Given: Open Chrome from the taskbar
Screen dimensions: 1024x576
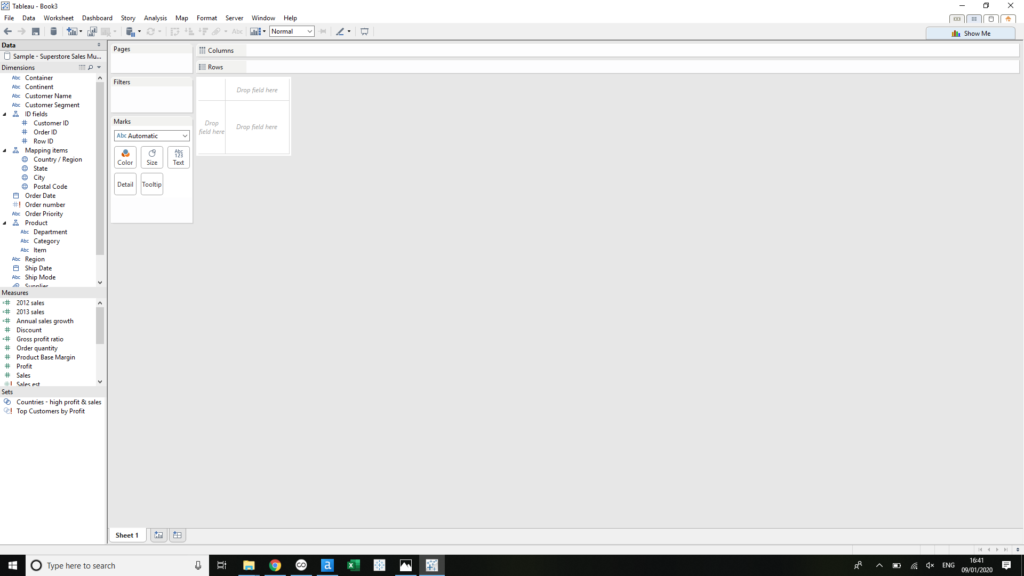Looking at the screenshot, I should pos(275,566).
